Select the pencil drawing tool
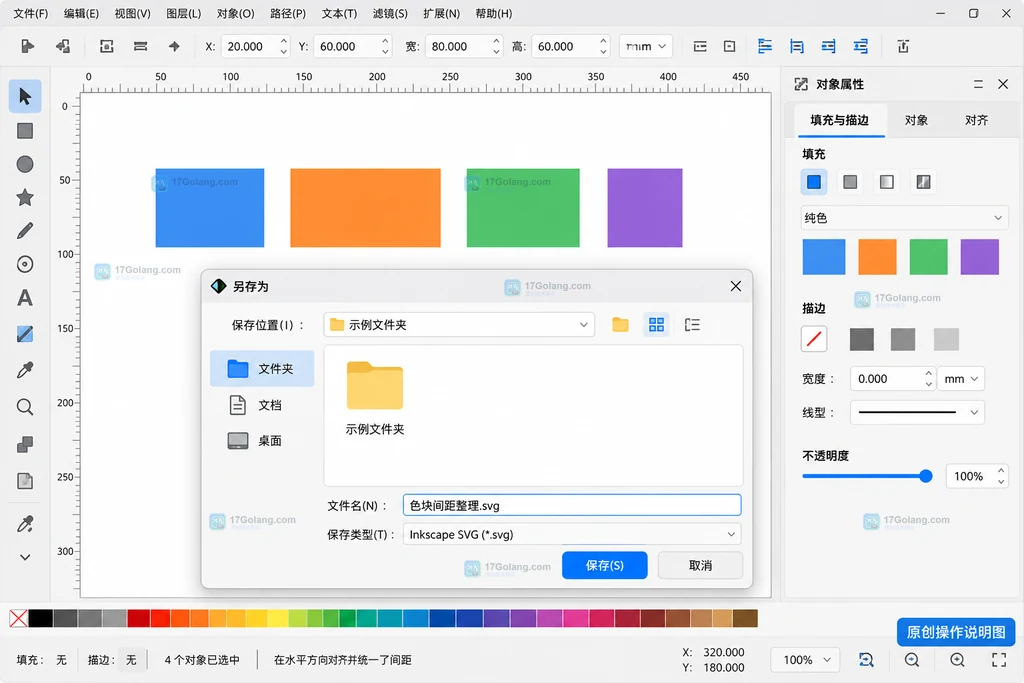This screenshot has height=683, width=1024. coord(25,230)
